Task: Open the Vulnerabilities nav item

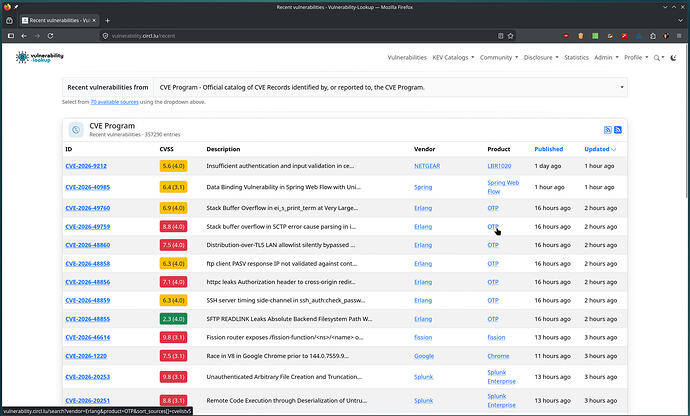Action: pos(407,58)
